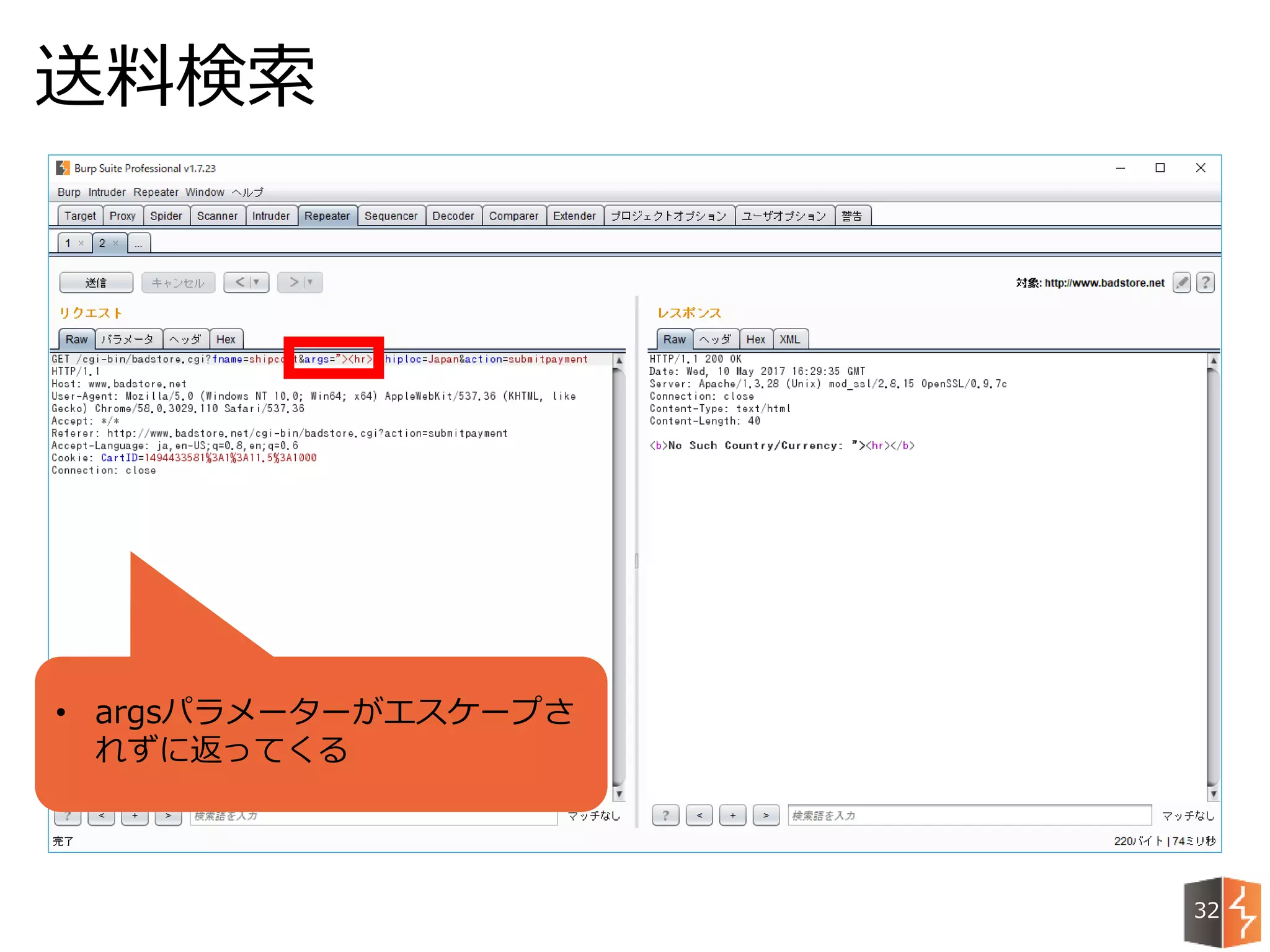Close Repeater tab 2 with its x
Viewport: 1270px width, 952px height.
tap(115, 243)
